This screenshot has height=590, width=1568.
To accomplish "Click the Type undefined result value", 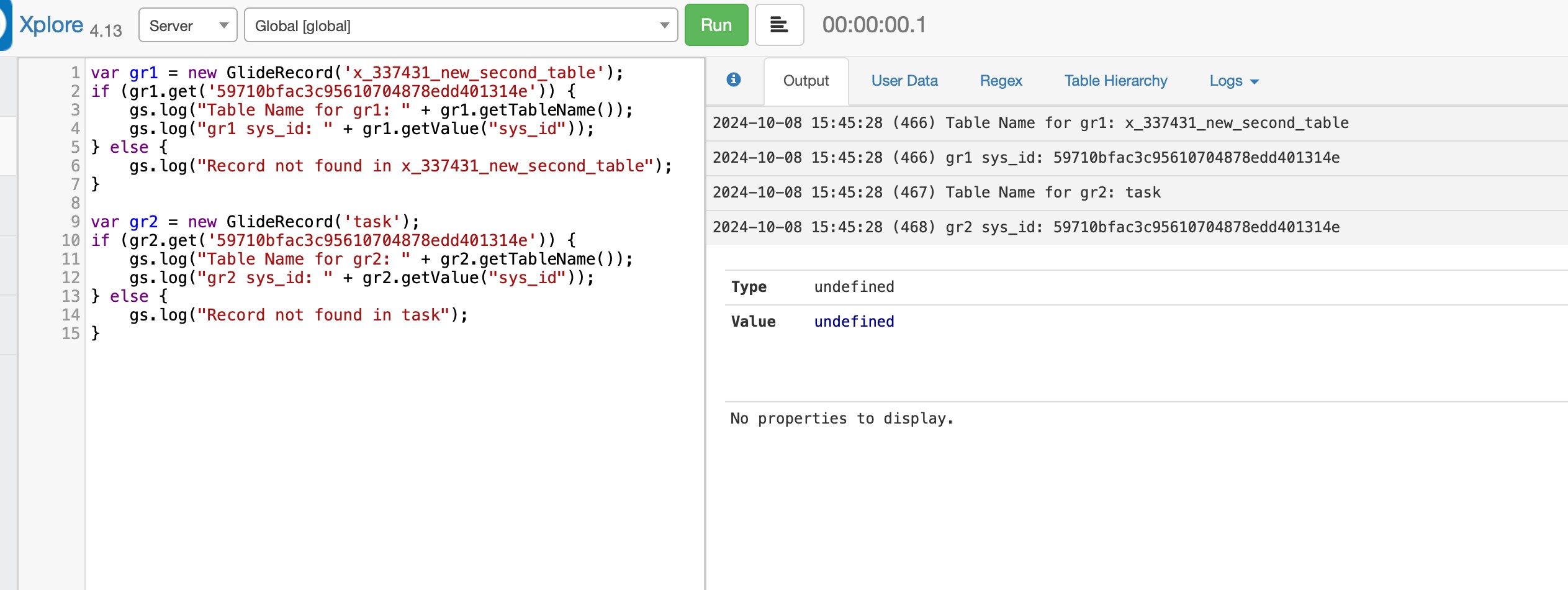I will pyautogui.click(x=854, y=287).
